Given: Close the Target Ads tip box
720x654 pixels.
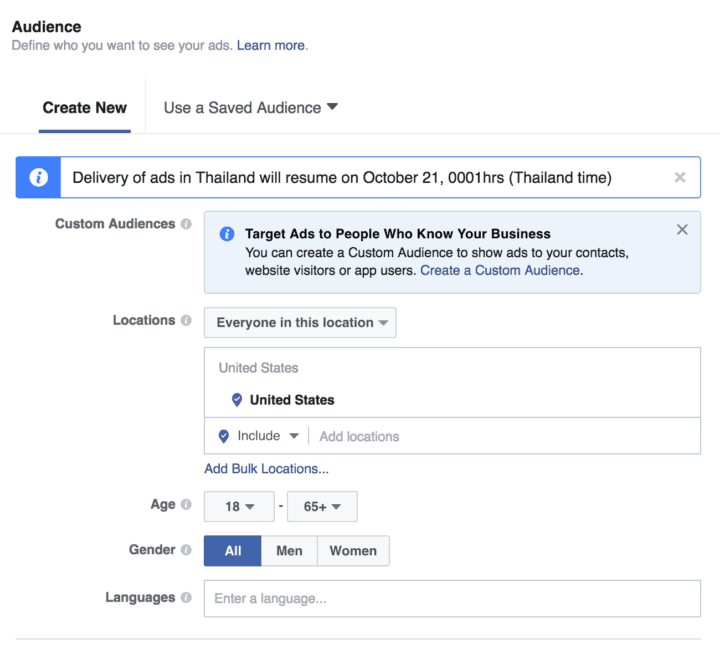Looking at the screenshot, I should [682, 230].
